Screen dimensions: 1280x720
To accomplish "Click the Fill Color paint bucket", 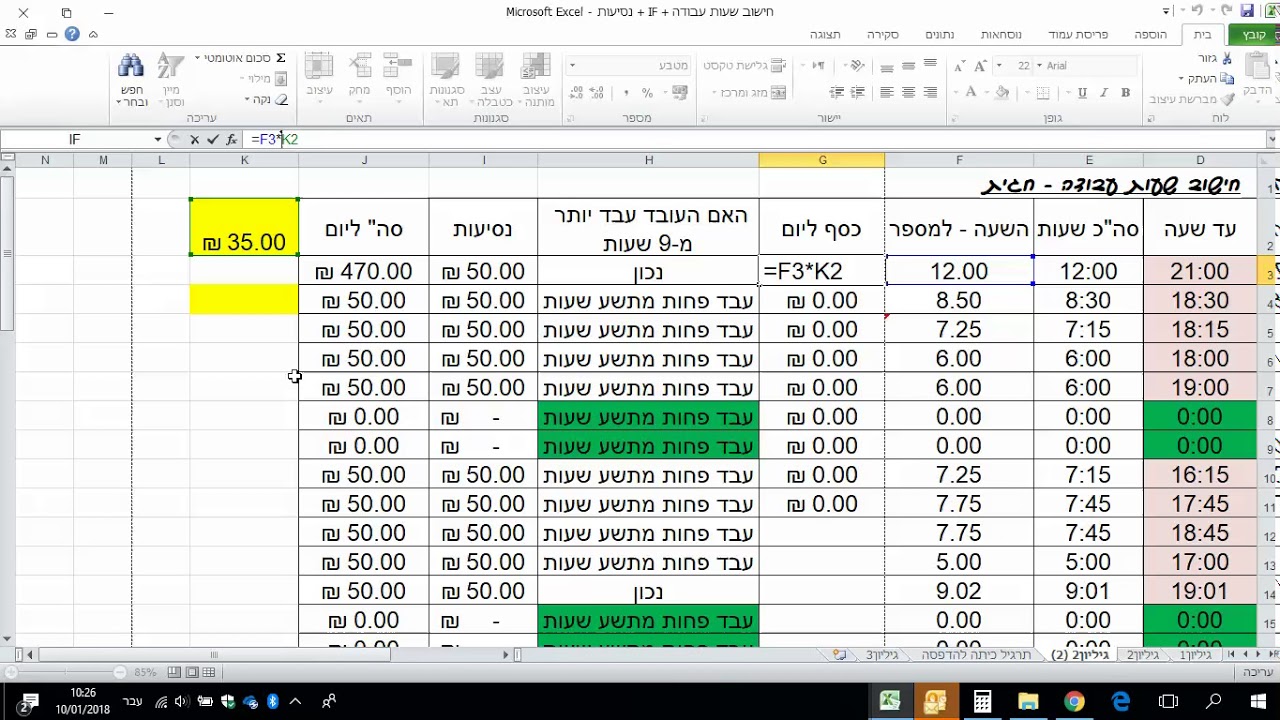I will pos(1003,92).
